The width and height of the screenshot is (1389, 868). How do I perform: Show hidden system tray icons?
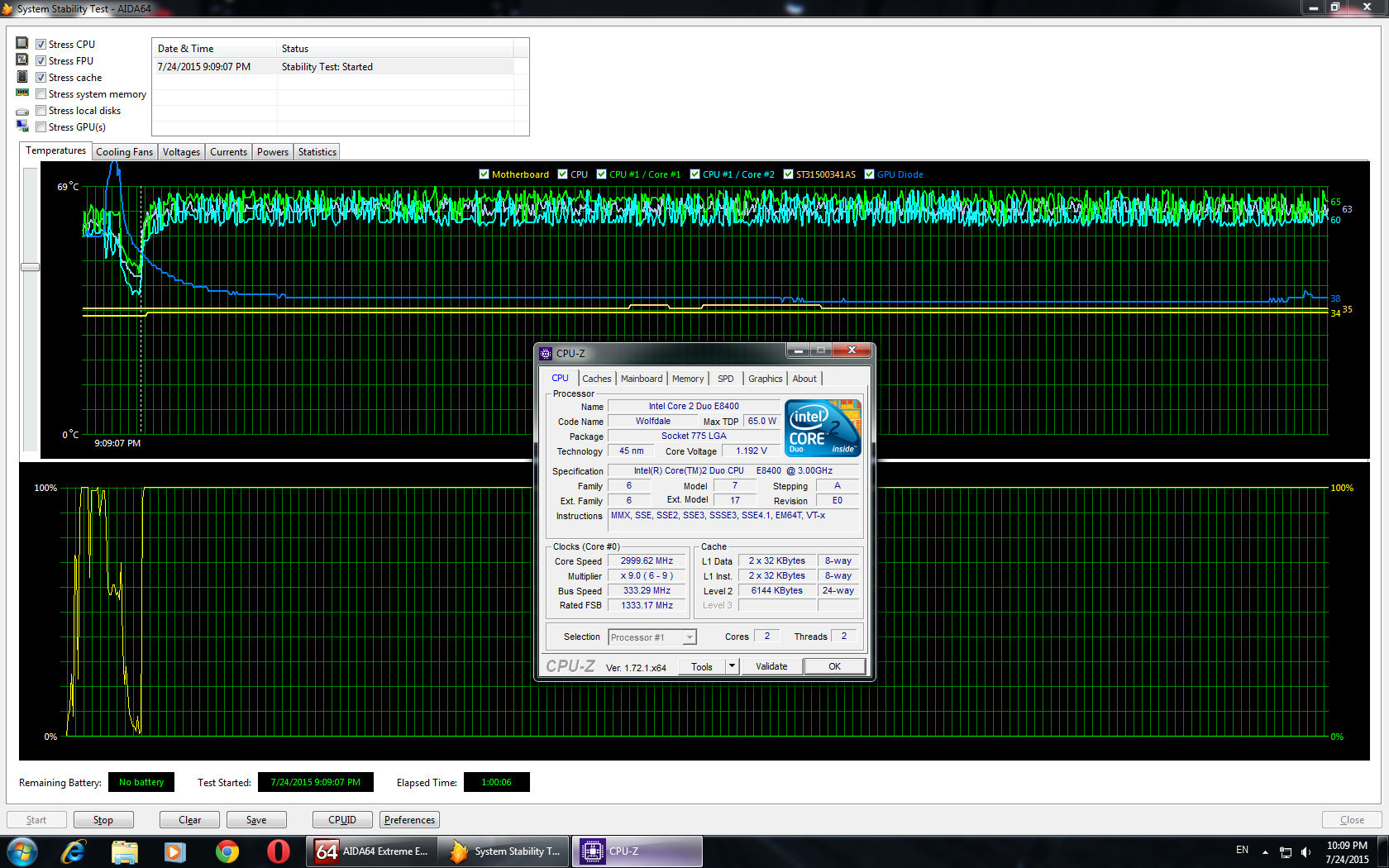[1265, 851]
